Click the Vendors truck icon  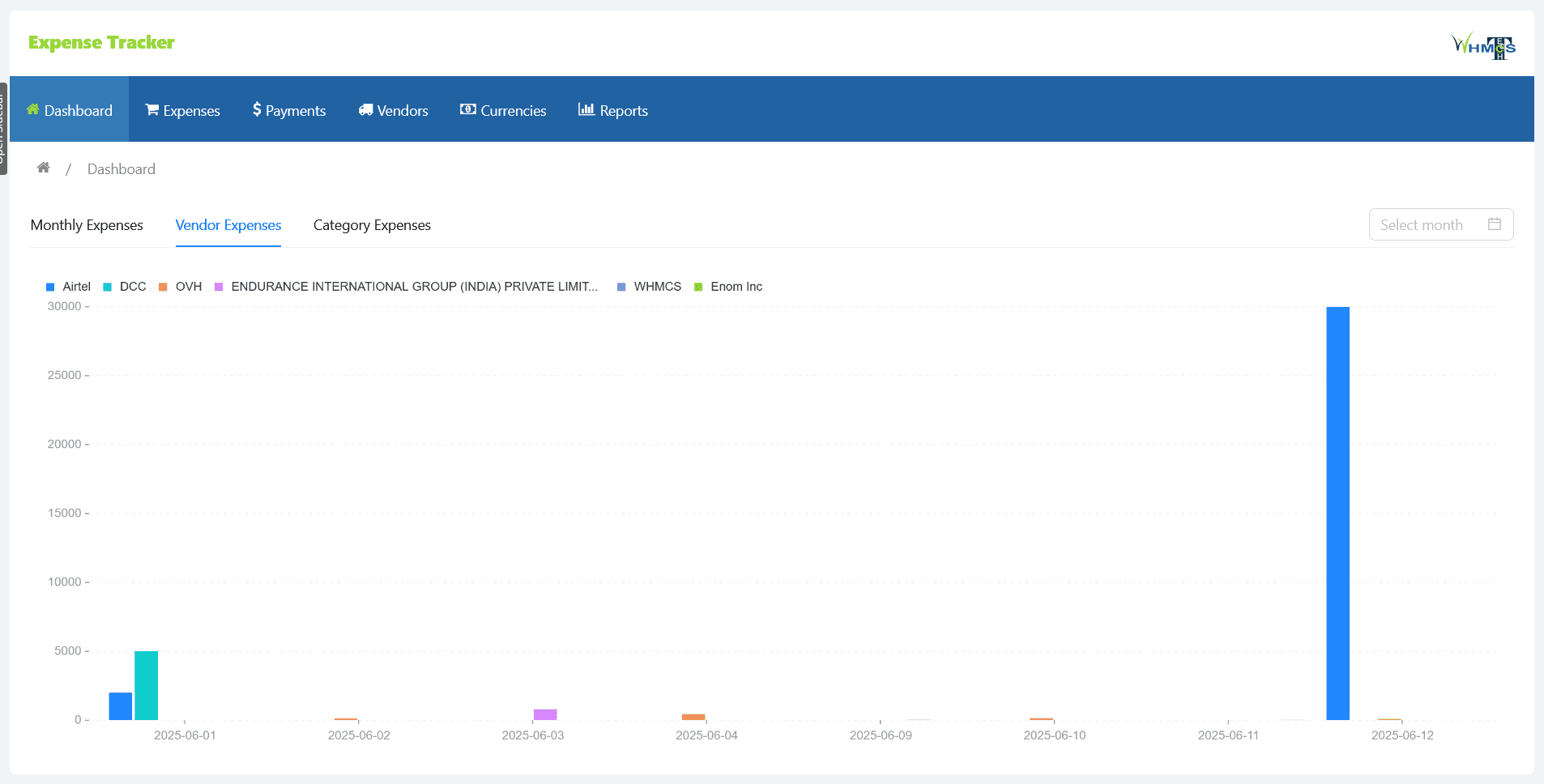point(365,109)
